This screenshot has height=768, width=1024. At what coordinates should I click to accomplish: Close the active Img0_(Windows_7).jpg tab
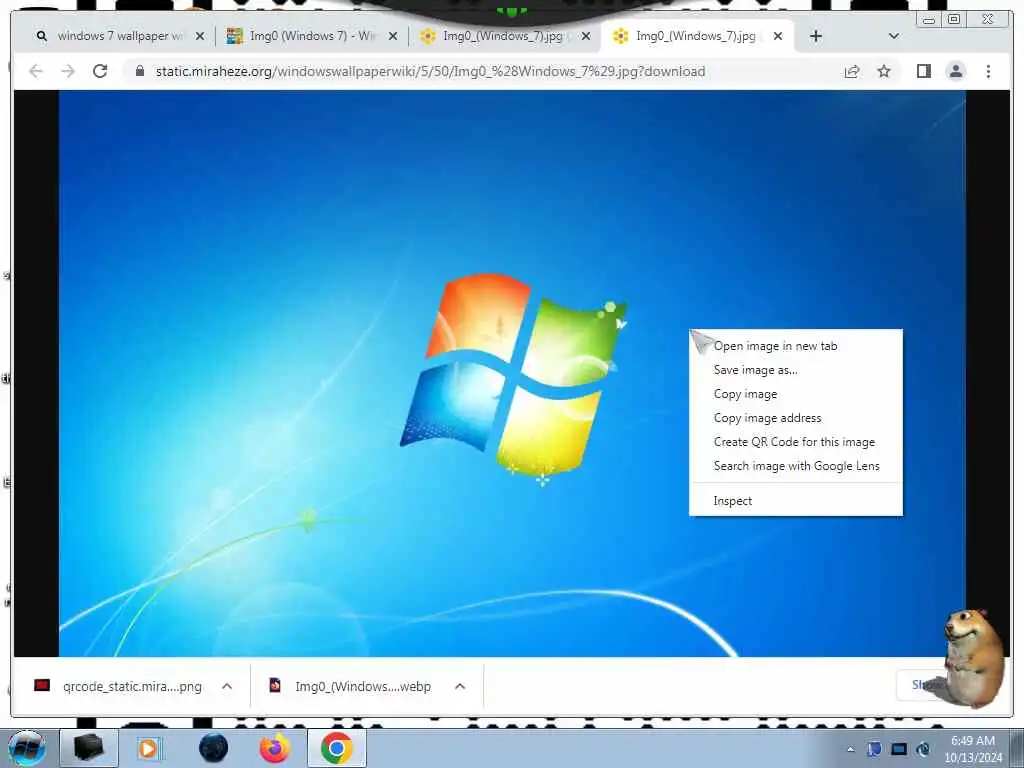pyautogui.click(x=778, y=36)
